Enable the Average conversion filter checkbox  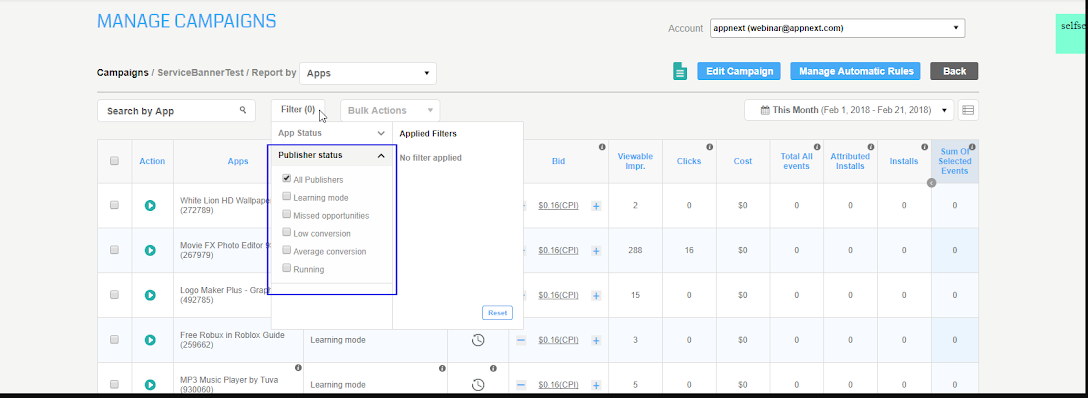point(287,250)
